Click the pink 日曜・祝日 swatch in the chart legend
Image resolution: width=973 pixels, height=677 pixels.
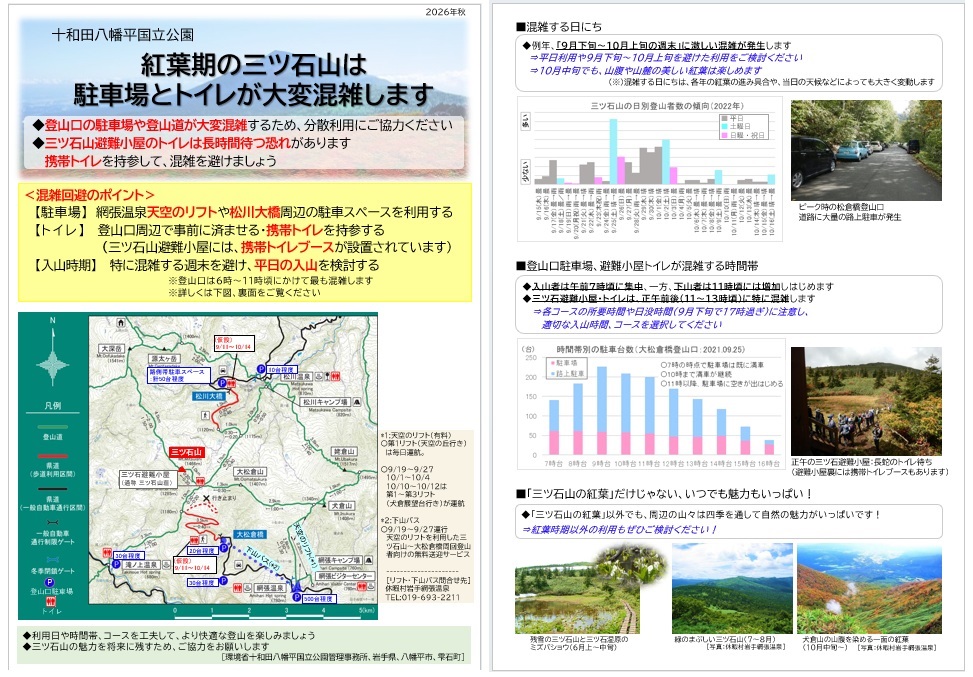[724, 135]
